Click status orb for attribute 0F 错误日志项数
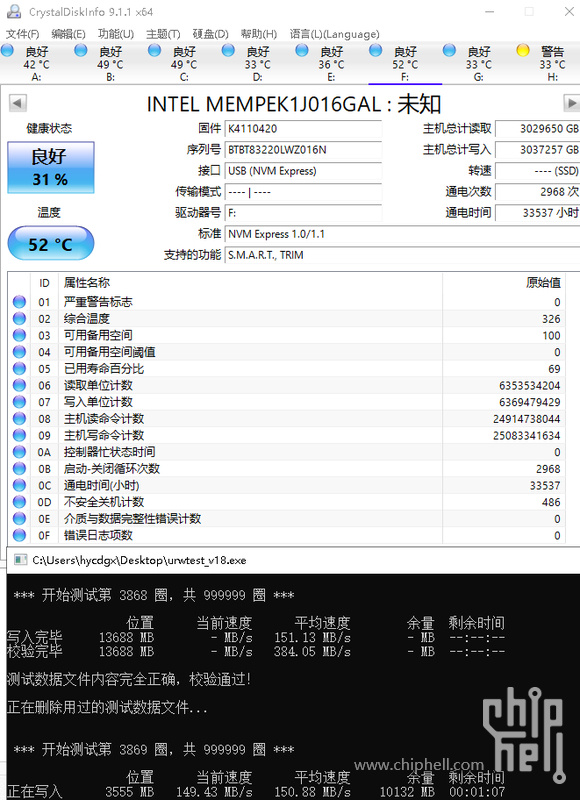The height and width of the screenshot is (800, 580). [19, 535]
